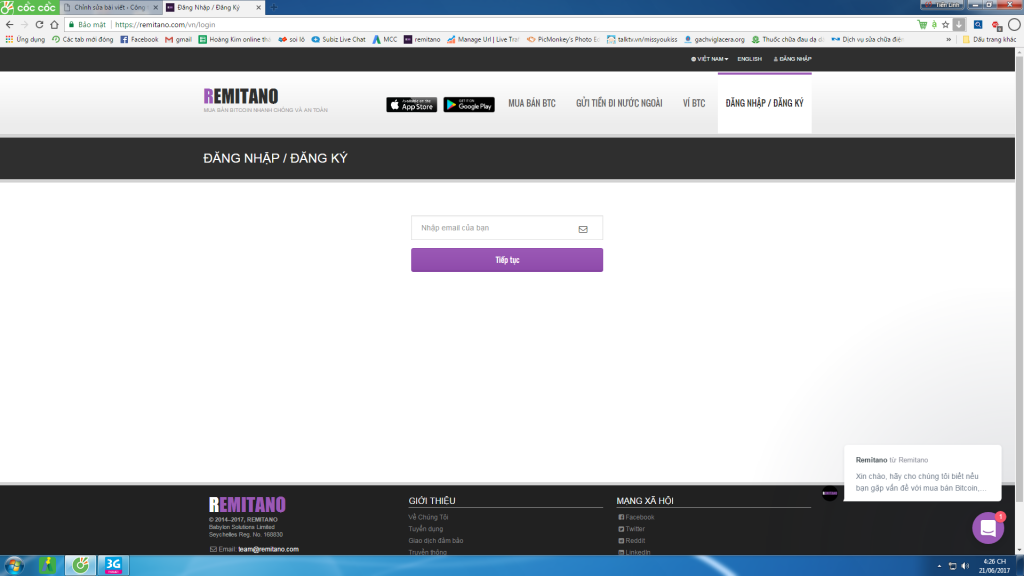Click the footer Remitano logo
The width and height of the screenshot is (1024, 576).
click(247, 504)
